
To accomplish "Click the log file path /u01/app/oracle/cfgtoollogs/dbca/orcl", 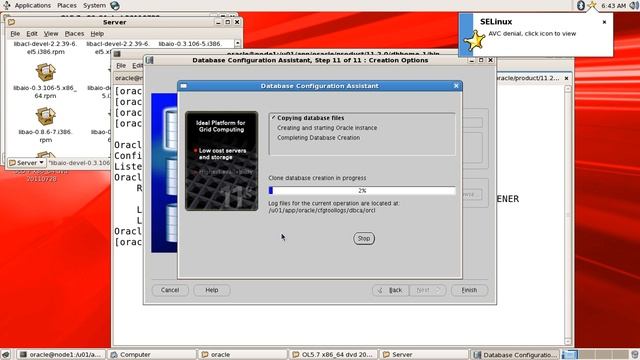I will pos(322,211).
